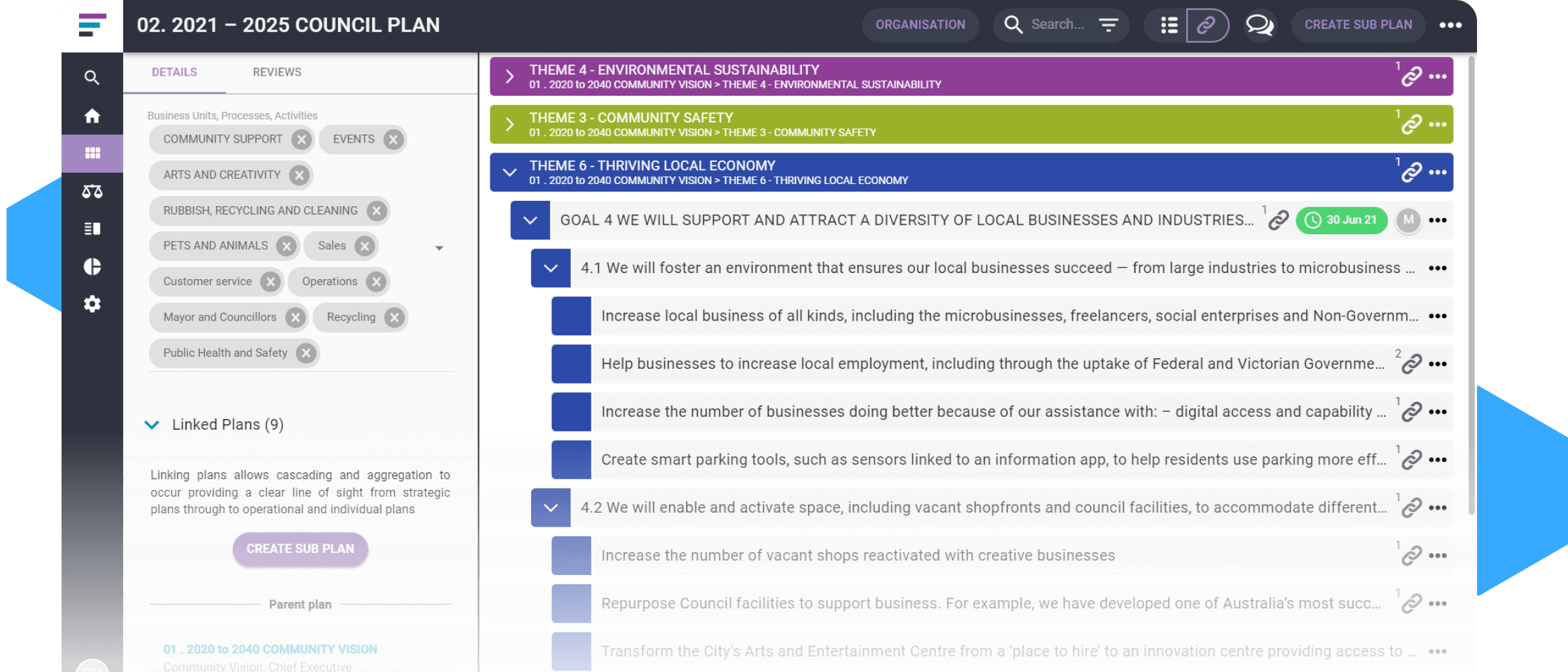Click the ORGANISATION button
Image resolution: width=1568 pixels, height=672 pixels.
tap(920, 25)
